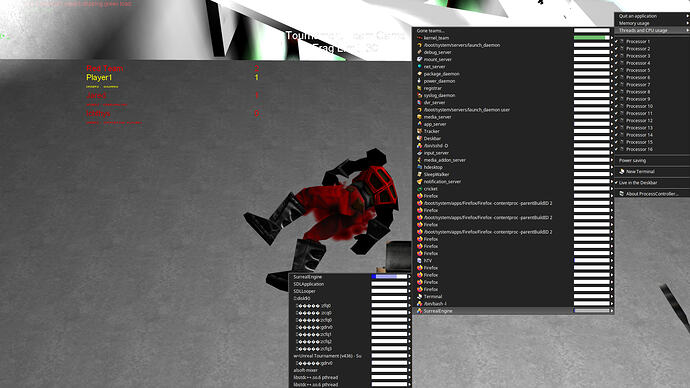Click the About ProcessController icon
Viewport: 690px width, 388px height.
coord(622,194)
